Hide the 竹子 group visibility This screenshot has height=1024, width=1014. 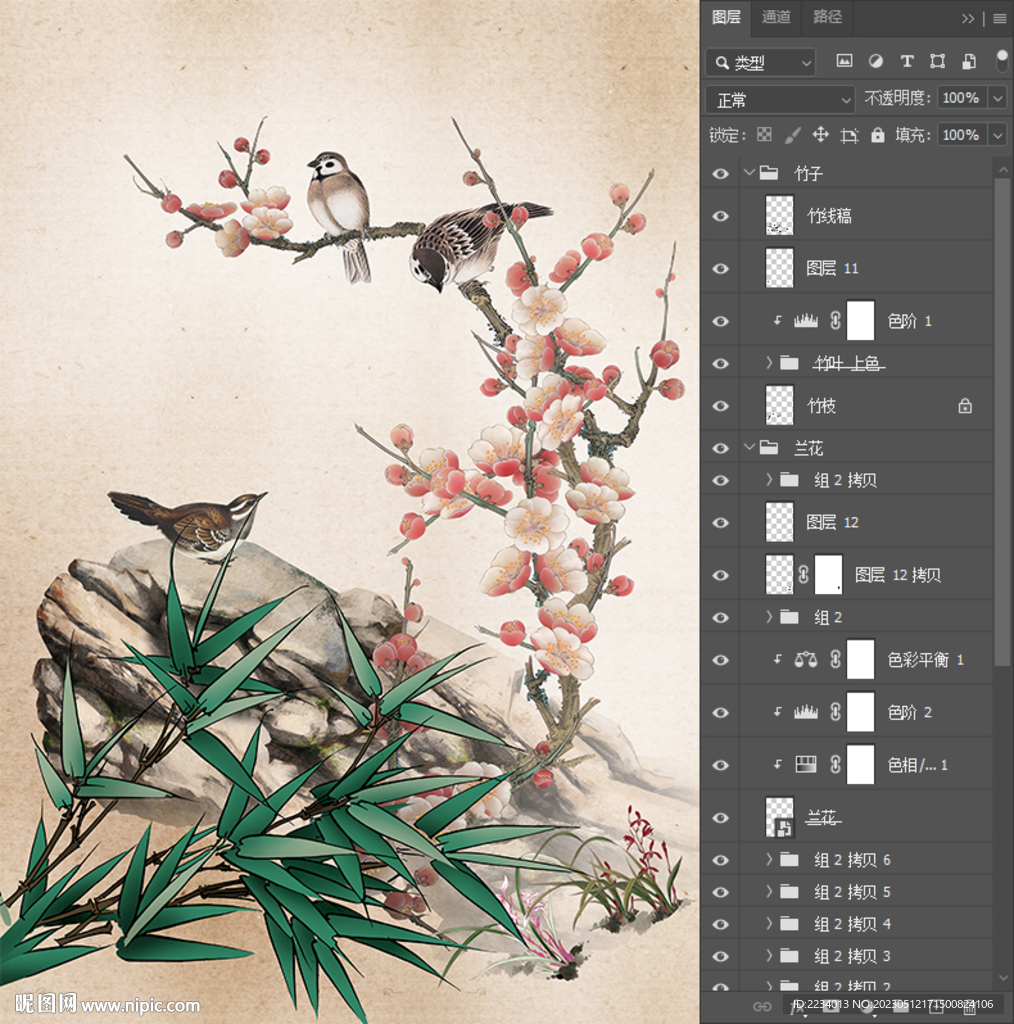(720, 174)
